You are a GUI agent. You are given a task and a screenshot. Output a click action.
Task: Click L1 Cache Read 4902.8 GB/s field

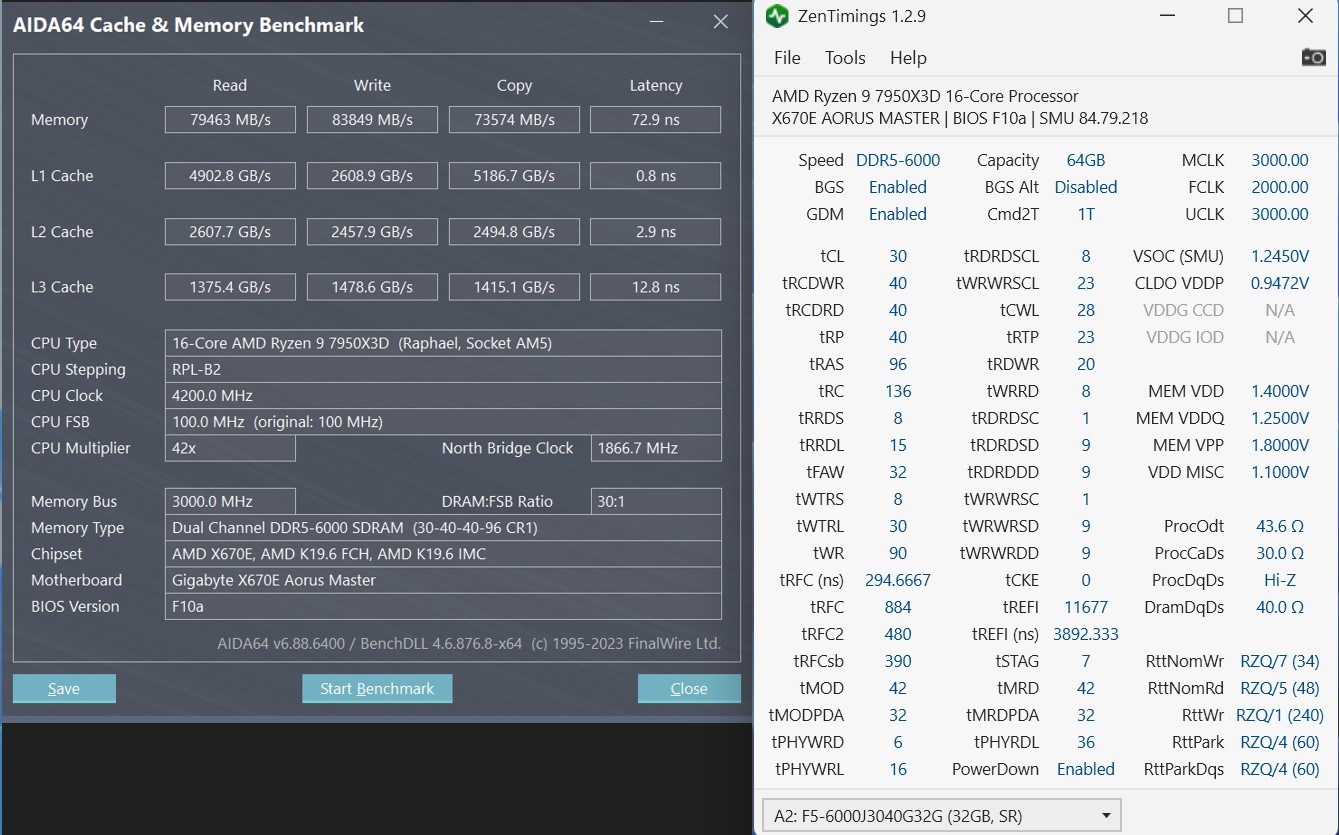[x=230, y=176]
